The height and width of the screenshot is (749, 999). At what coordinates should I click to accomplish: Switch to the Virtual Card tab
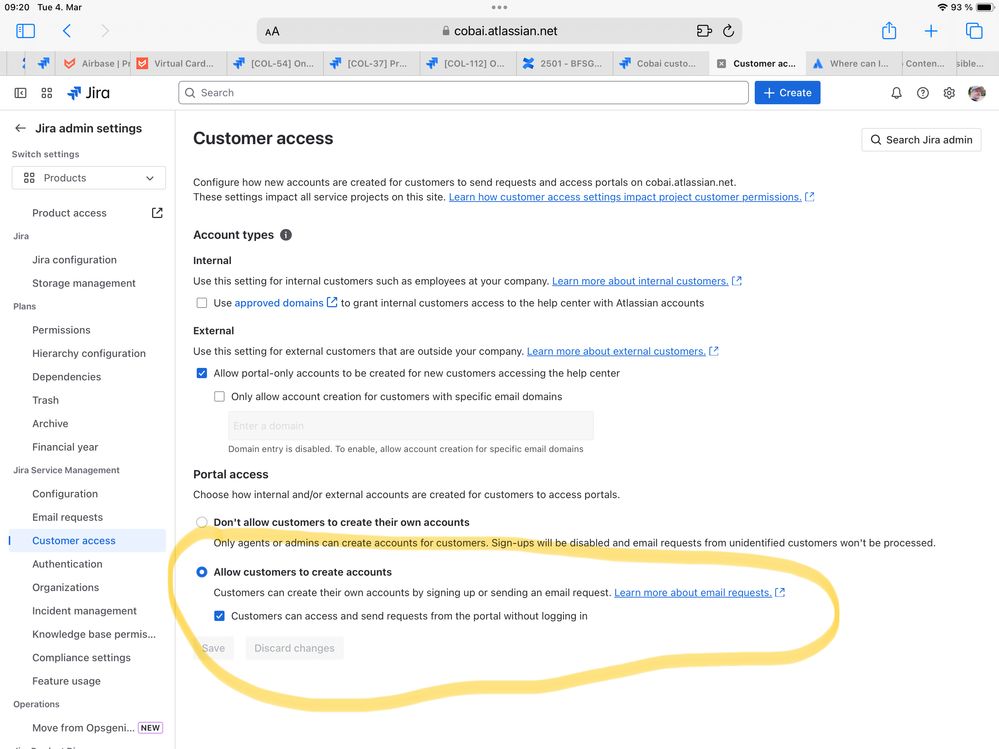click(178, 64)
